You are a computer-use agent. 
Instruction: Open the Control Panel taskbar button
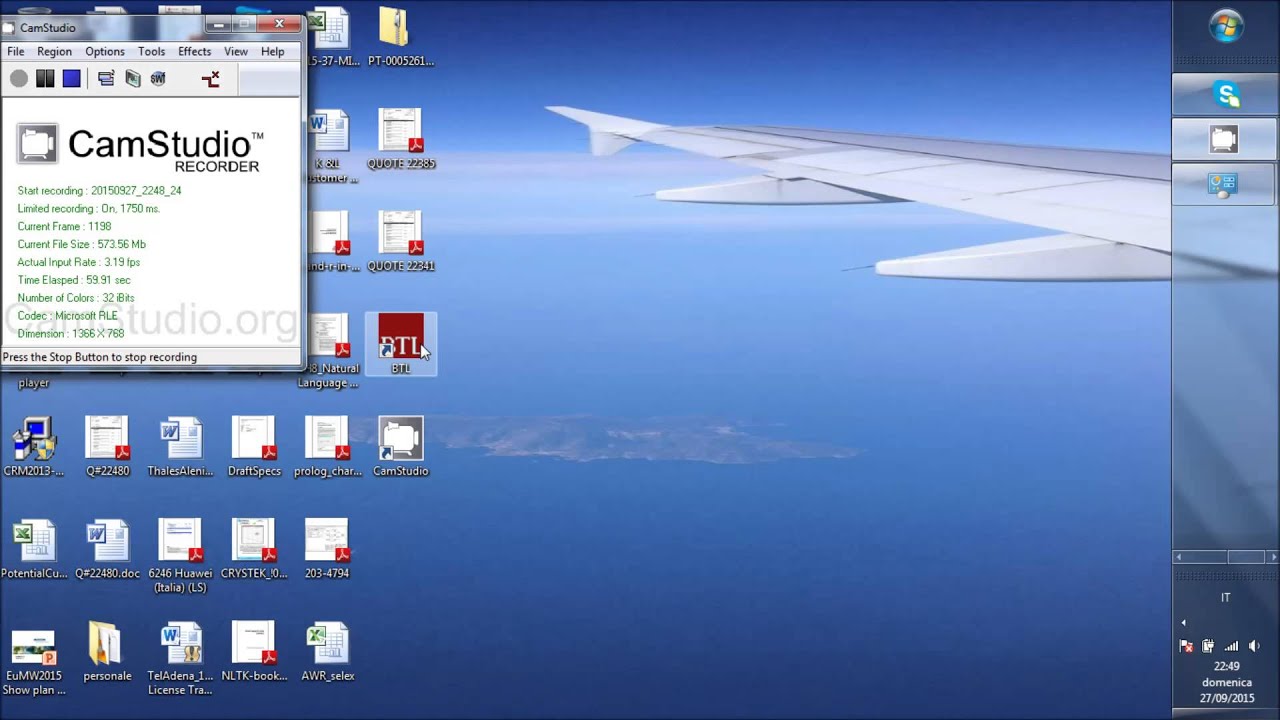[1226, 185]
